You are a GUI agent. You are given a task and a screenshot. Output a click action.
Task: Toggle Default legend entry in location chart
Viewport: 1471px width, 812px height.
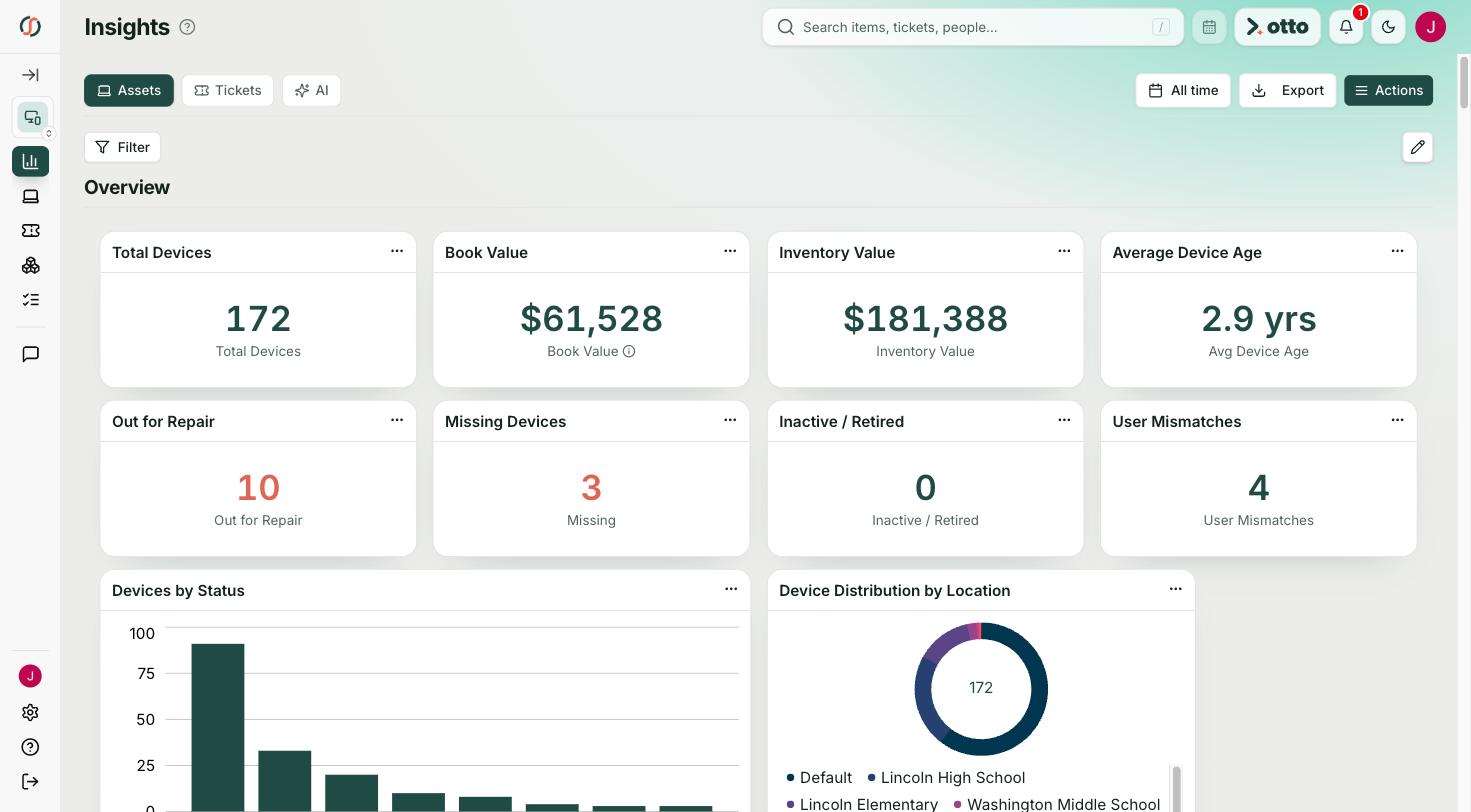(819, 777)
